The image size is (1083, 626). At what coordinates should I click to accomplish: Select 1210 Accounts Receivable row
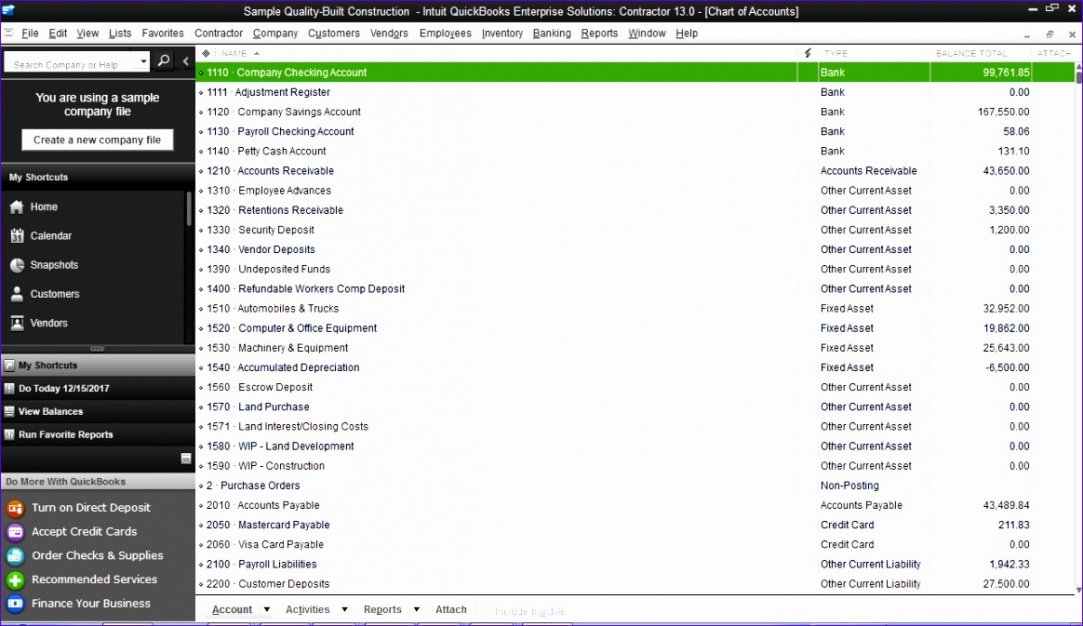coord(635,171)
